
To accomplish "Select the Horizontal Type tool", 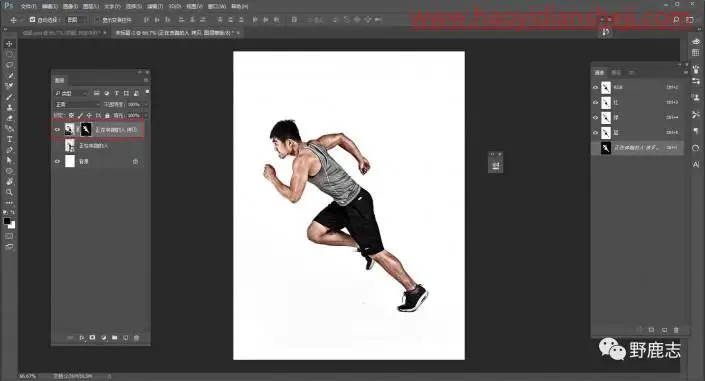I will click(x=9, y=139).
